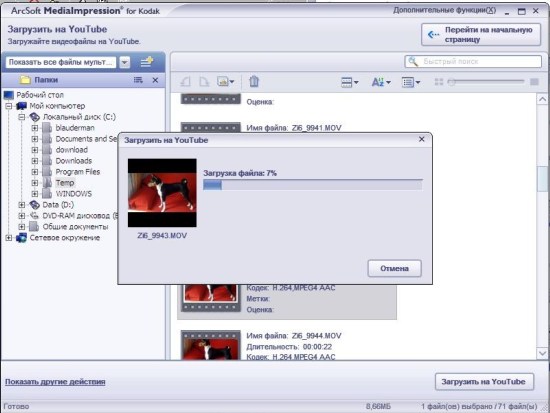Screen dimensions: 550x413
Task: Click the 'Zi6_9943.MOV' filename label in dialog
Action: click(162, 235)
